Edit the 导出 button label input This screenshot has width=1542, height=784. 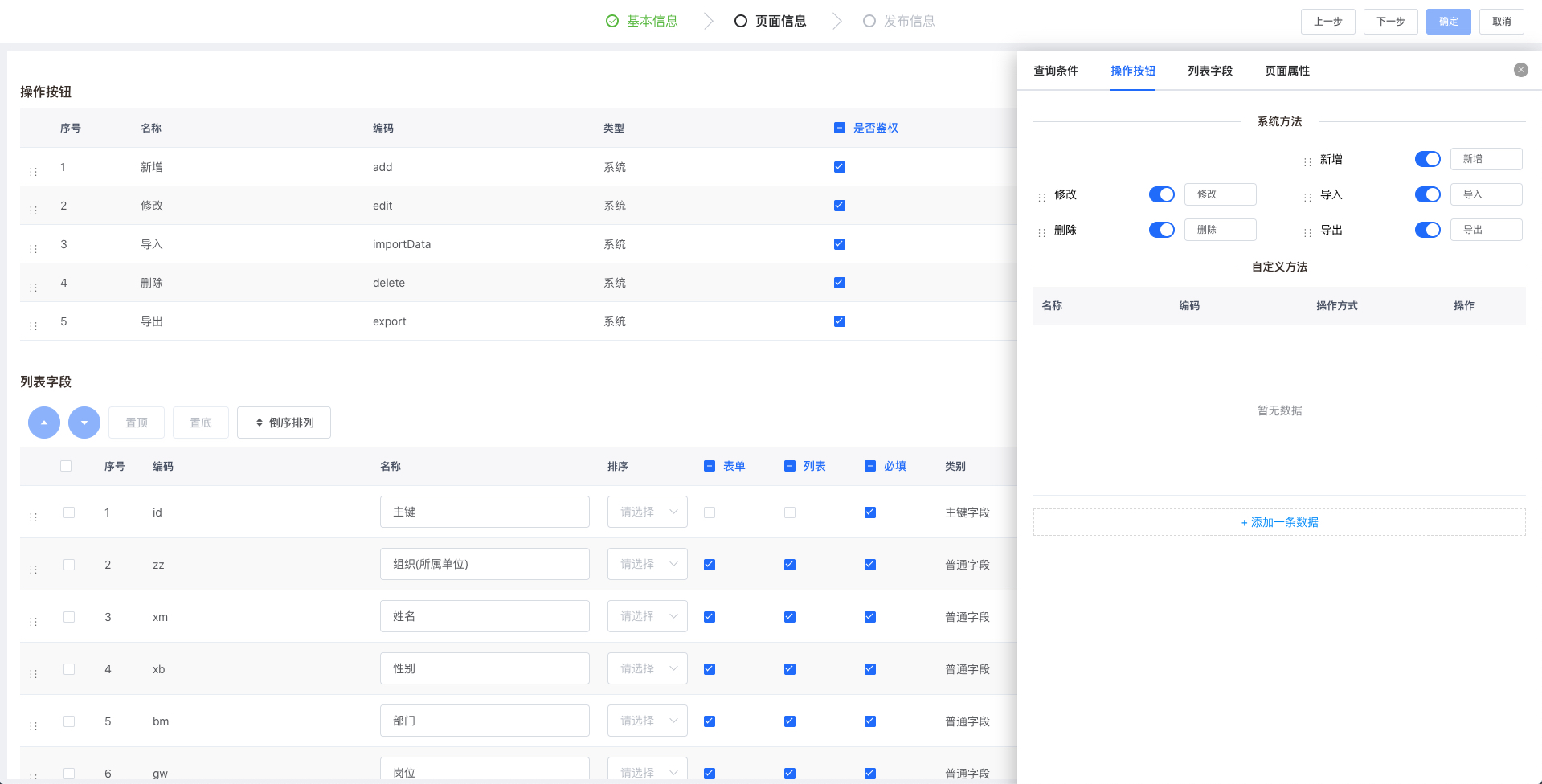tap(1487, 230)
